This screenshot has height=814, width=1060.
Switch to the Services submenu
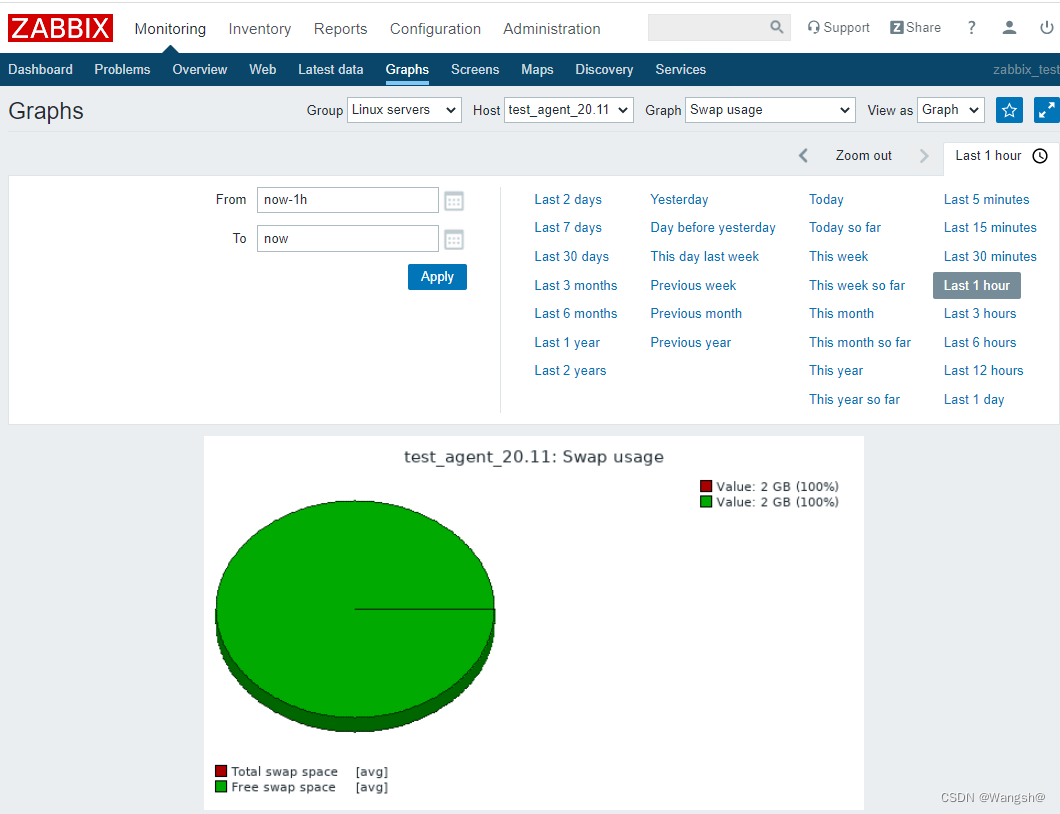(x=680, y=70)
